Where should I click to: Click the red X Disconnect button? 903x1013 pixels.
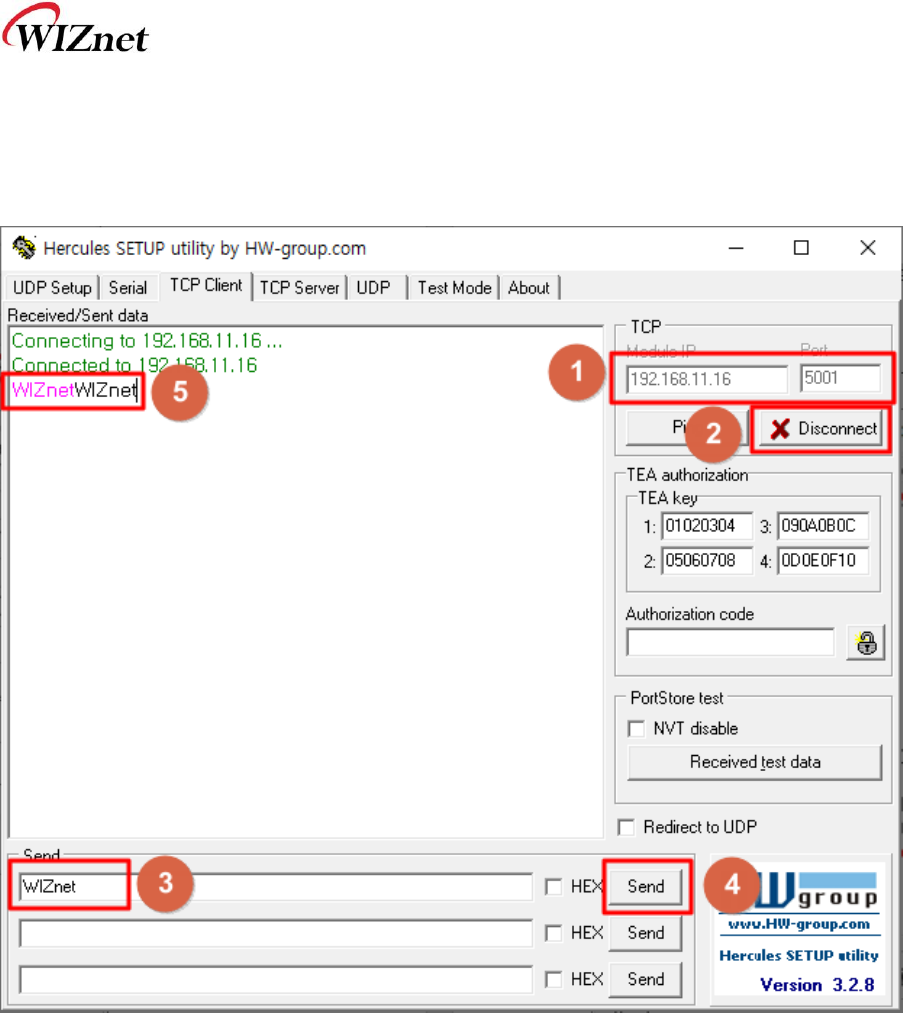click(x=822, y=428)
